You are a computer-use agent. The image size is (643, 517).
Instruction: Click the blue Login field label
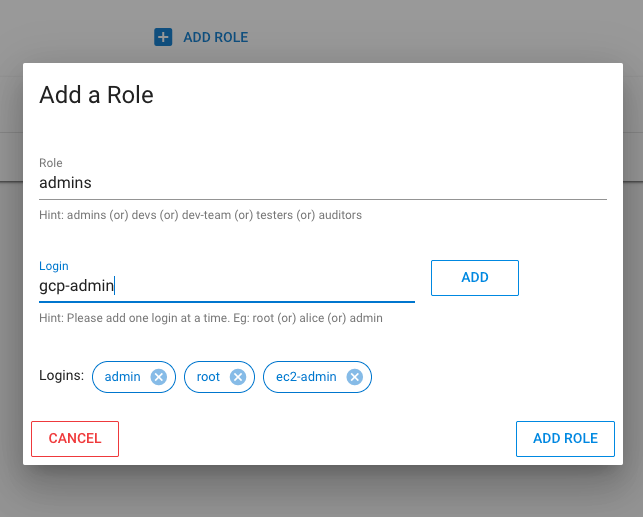(x=53, y=266)
